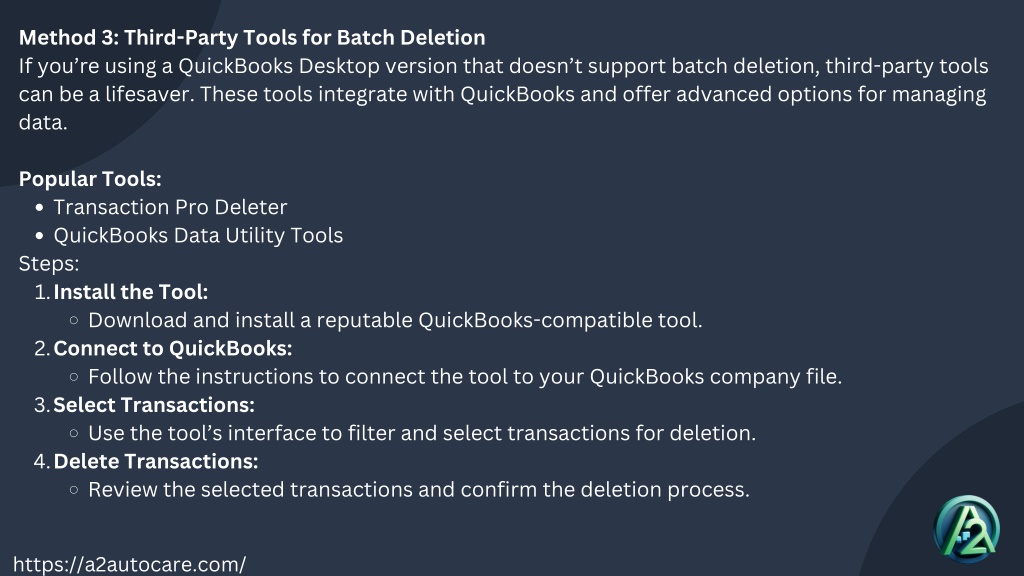
Task: Click the hollow bullet before Download and install
Action: point(74,320)
